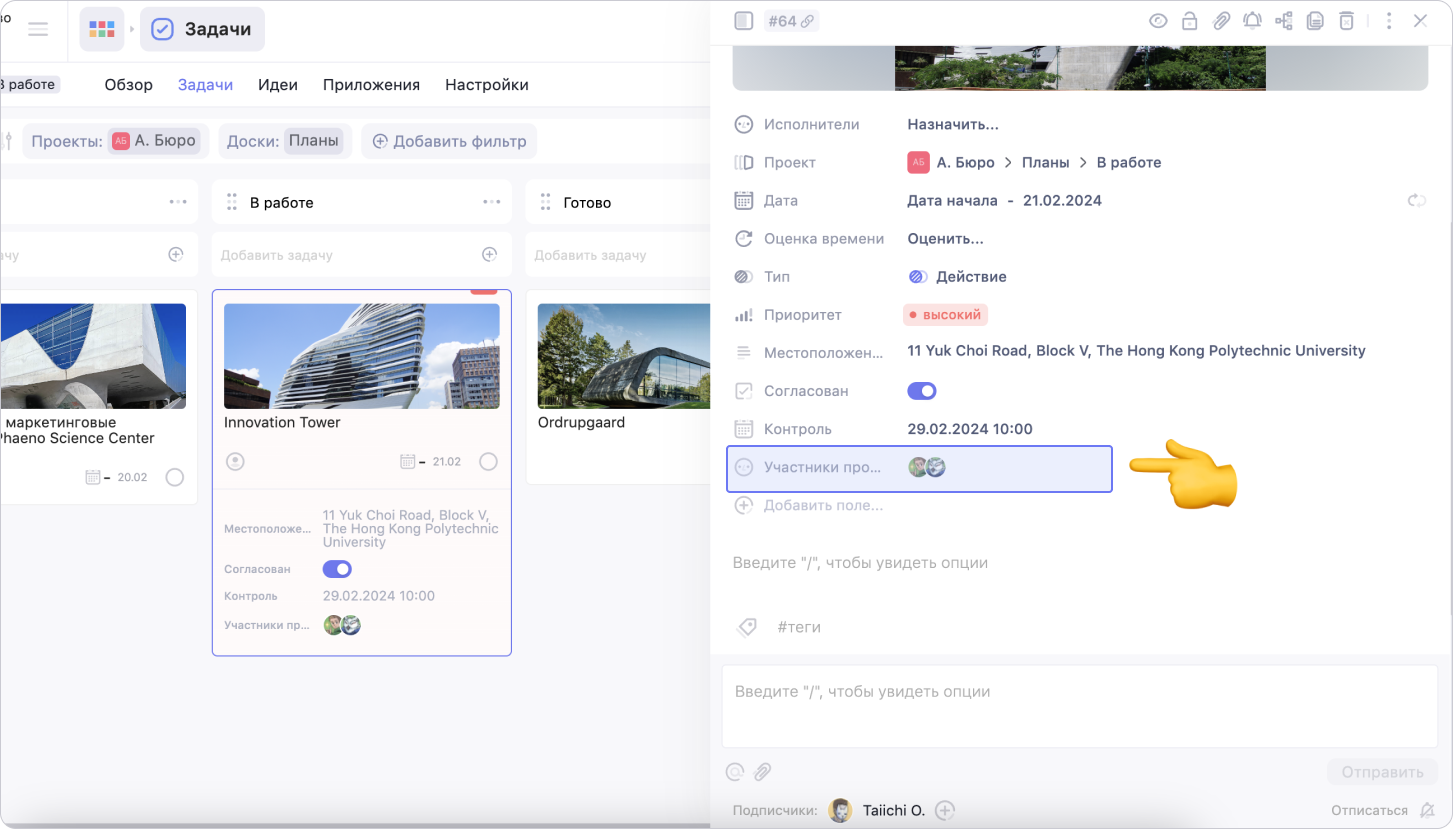
Task: Open the Innovation Tower card image
Action: coord(362,356)
